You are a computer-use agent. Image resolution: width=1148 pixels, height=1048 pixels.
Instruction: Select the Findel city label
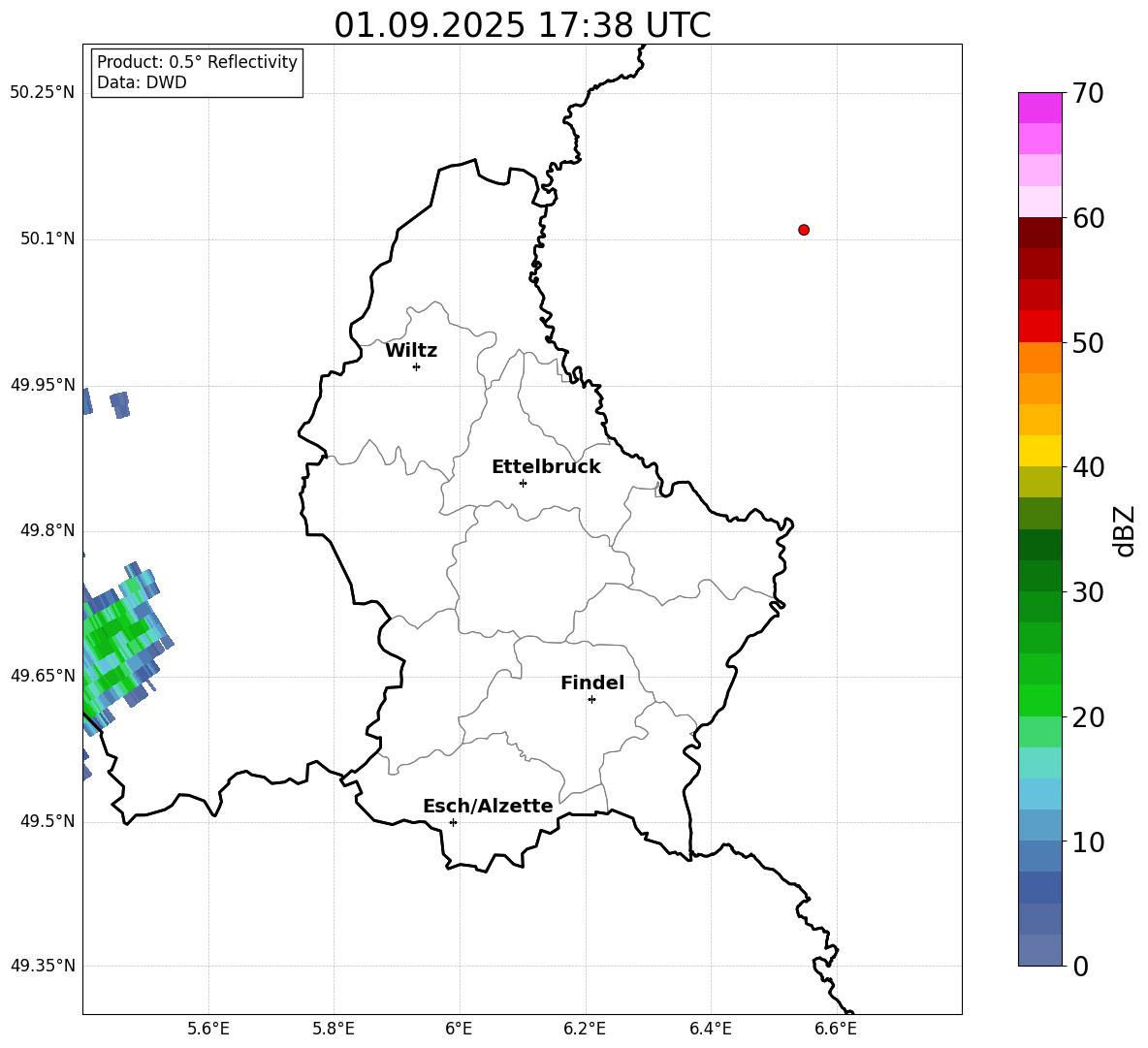pyautogui.click(x=592, y=683)
